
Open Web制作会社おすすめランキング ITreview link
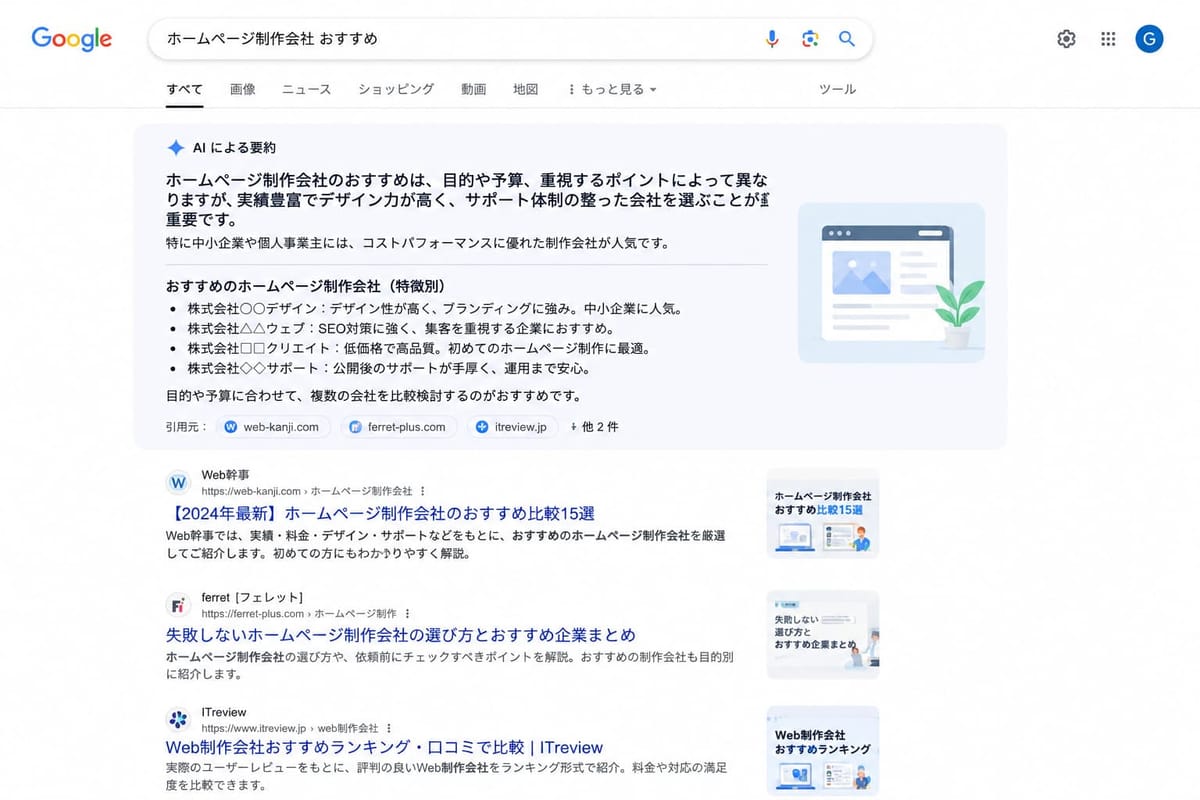384,747
